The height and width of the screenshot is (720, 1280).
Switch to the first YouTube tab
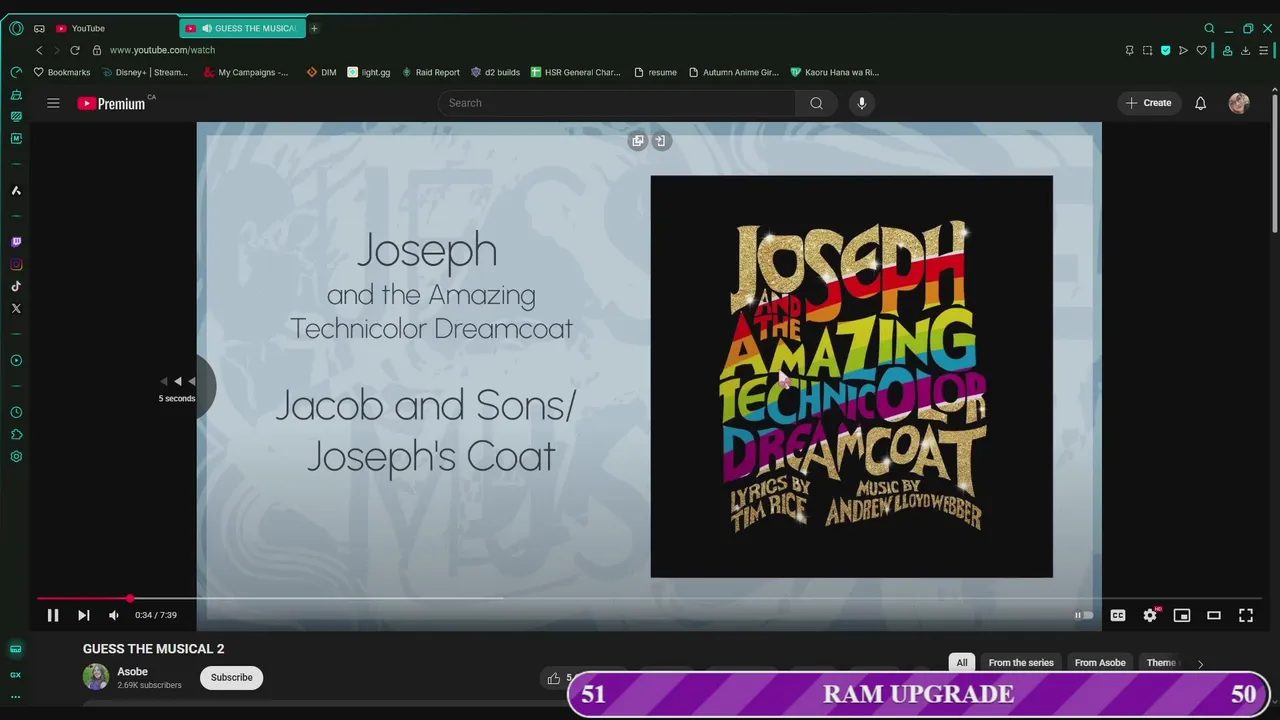(88, 28)
